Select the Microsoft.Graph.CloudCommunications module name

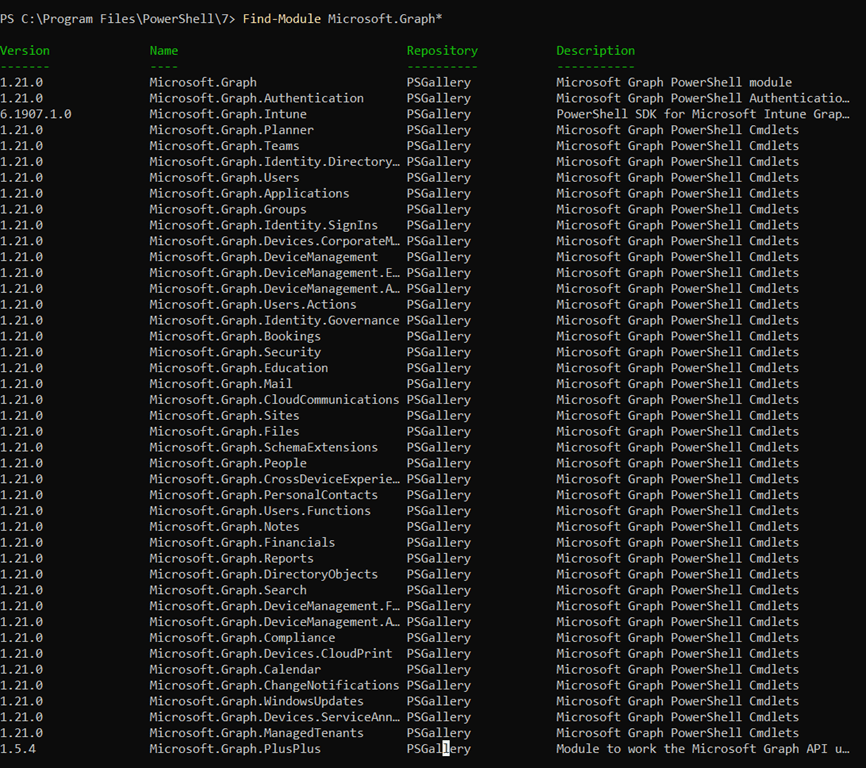tap(274, 400)
